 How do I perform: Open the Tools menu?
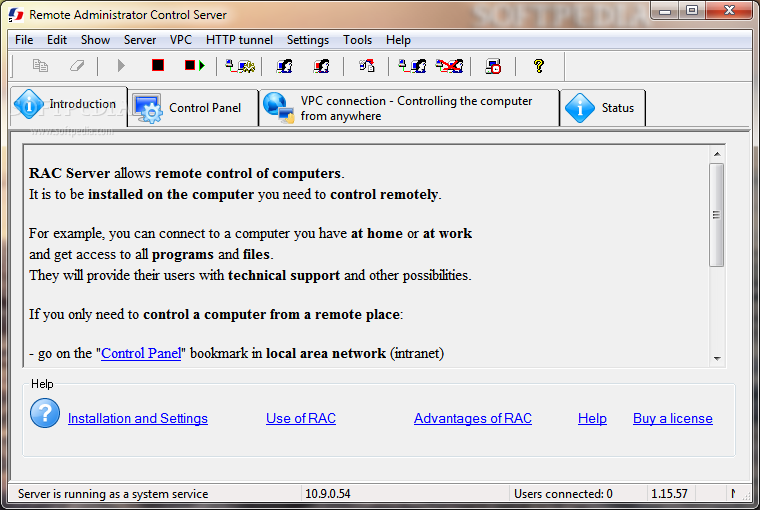pos(358,40)
